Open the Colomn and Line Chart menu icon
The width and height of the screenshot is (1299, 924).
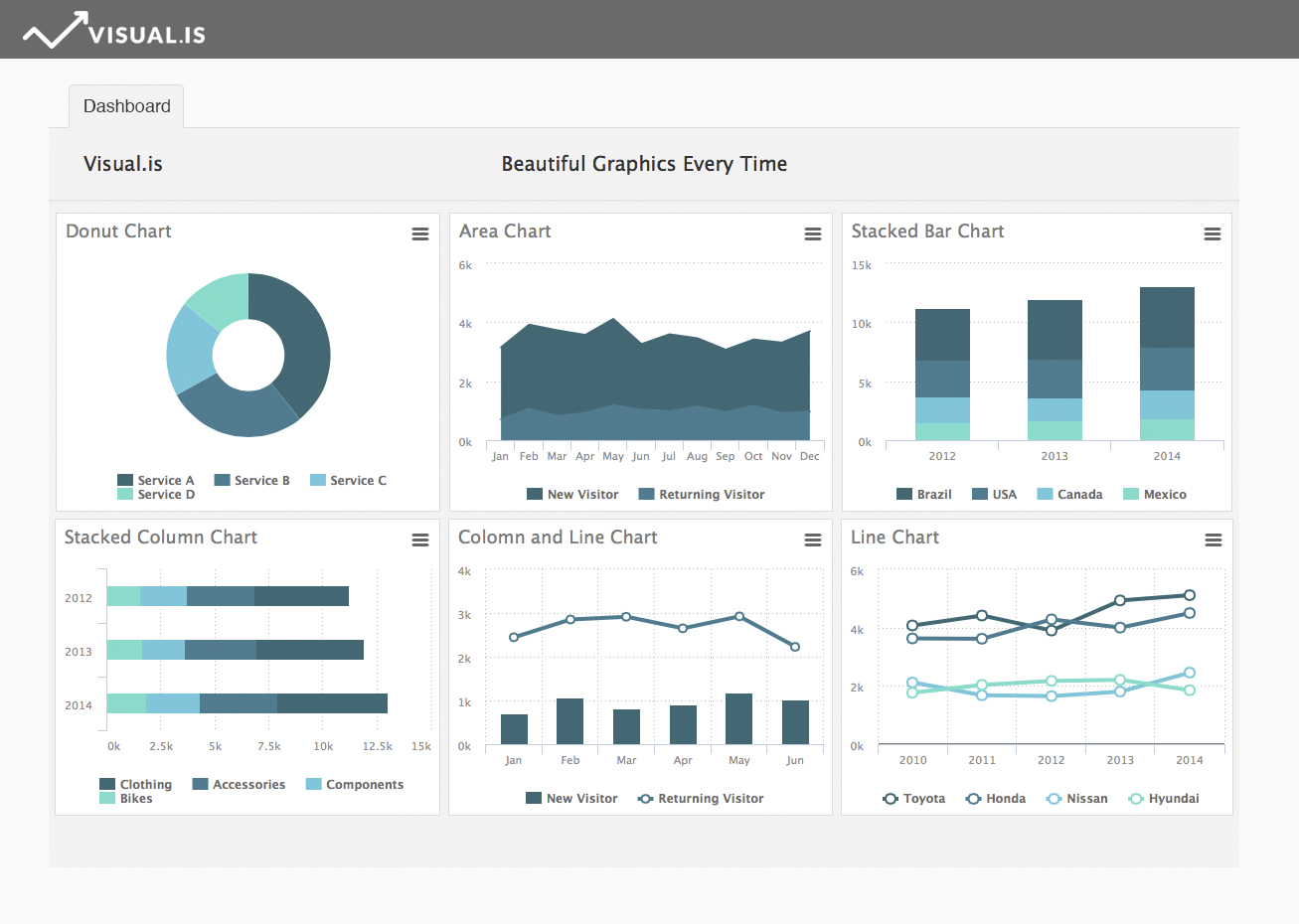(x=813, y=540)
